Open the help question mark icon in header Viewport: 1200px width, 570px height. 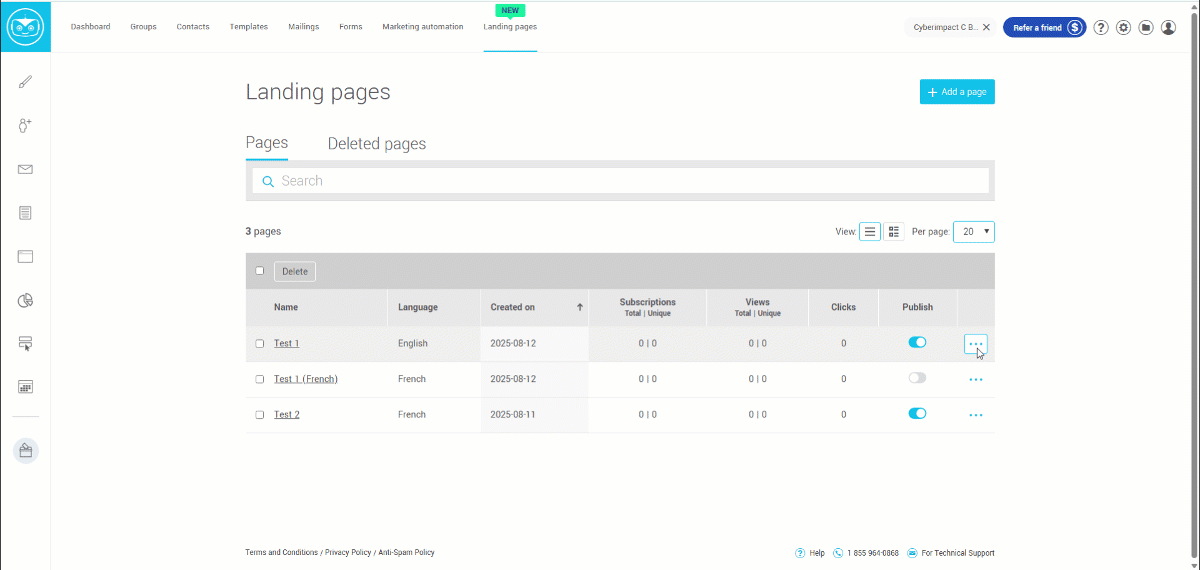tap(1101, 28)
